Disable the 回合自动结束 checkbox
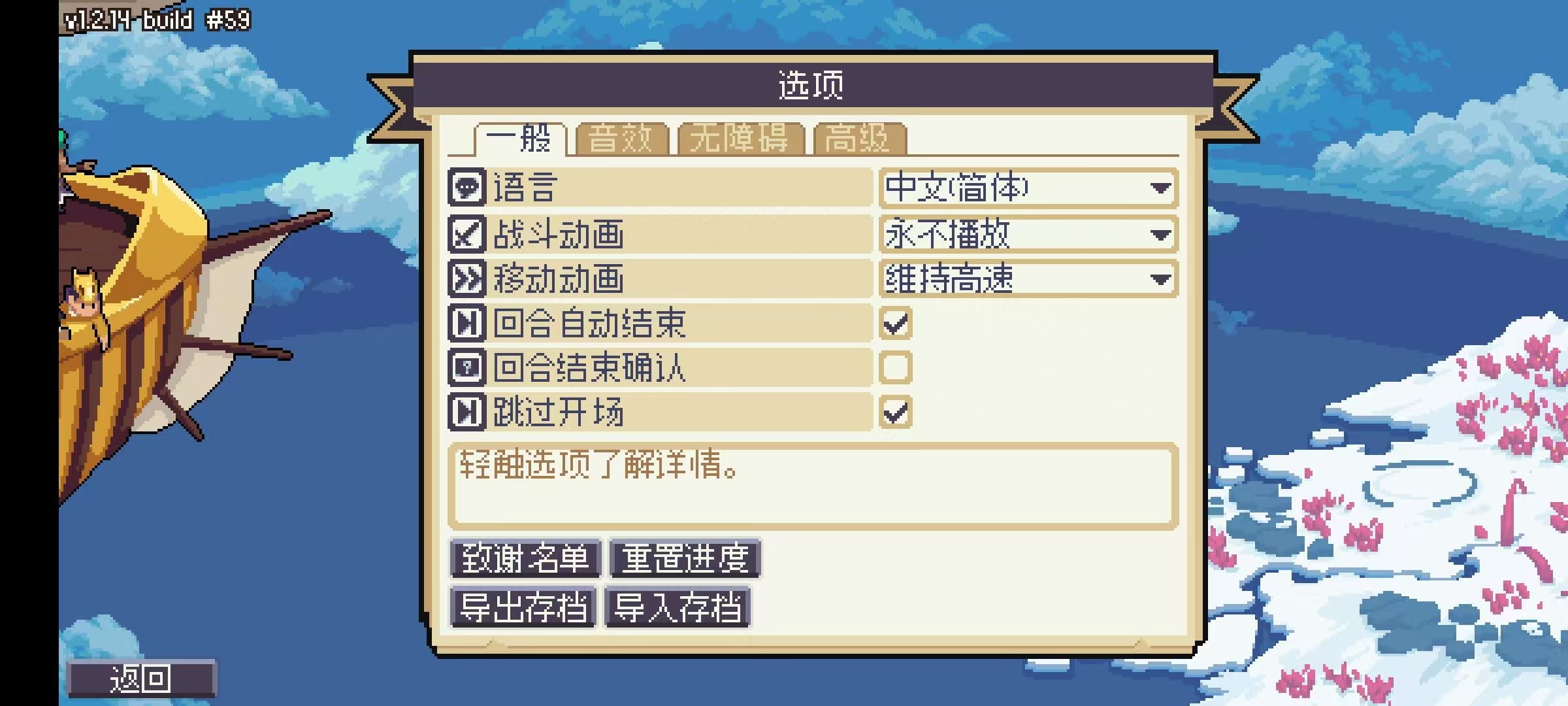The image size is (1568, 706). coord(895,323)
